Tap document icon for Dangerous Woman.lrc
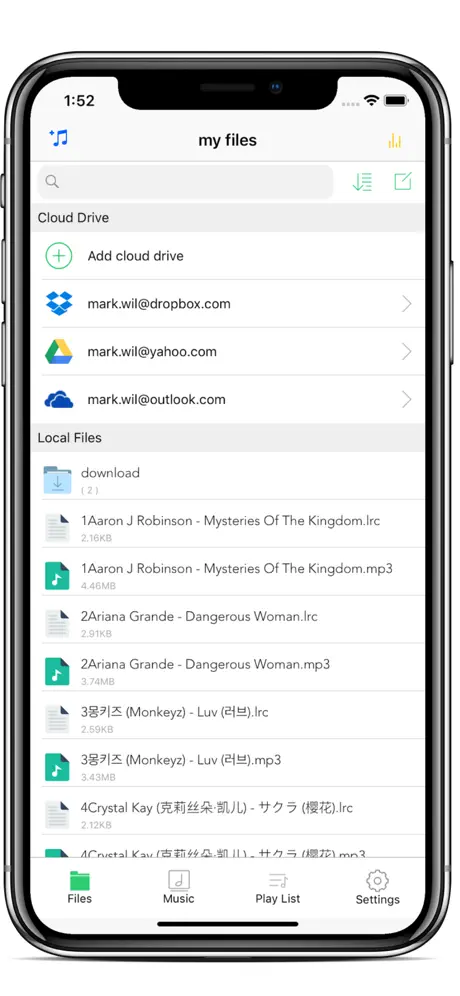 57,623
